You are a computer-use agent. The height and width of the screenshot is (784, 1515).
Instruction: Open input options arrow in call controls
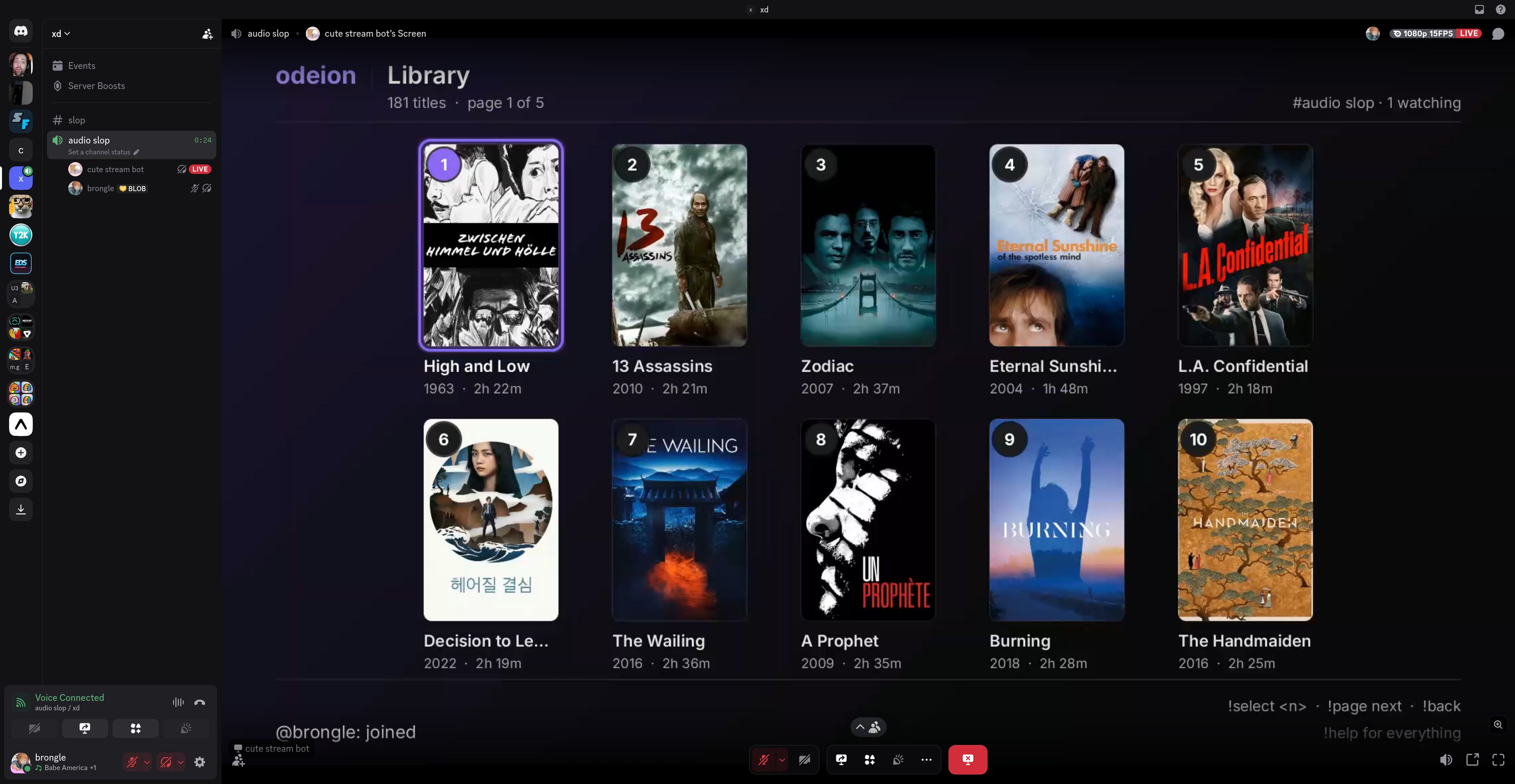[782, 759]
